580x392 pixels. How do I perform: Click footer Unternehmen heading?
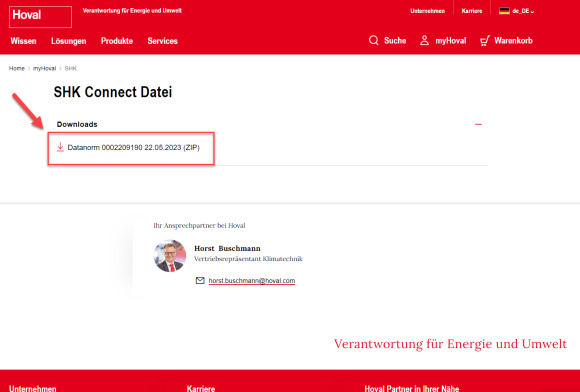click(33, 388)
